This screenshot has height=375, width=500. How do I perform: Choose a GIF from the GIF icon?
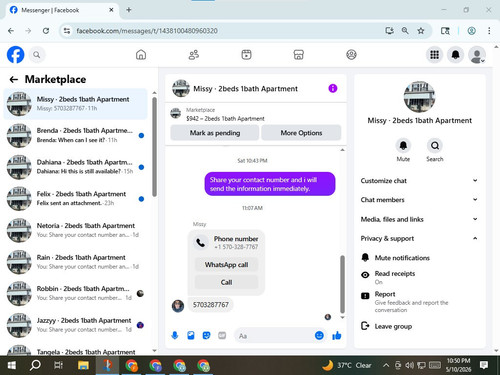(x=222, y=335)
